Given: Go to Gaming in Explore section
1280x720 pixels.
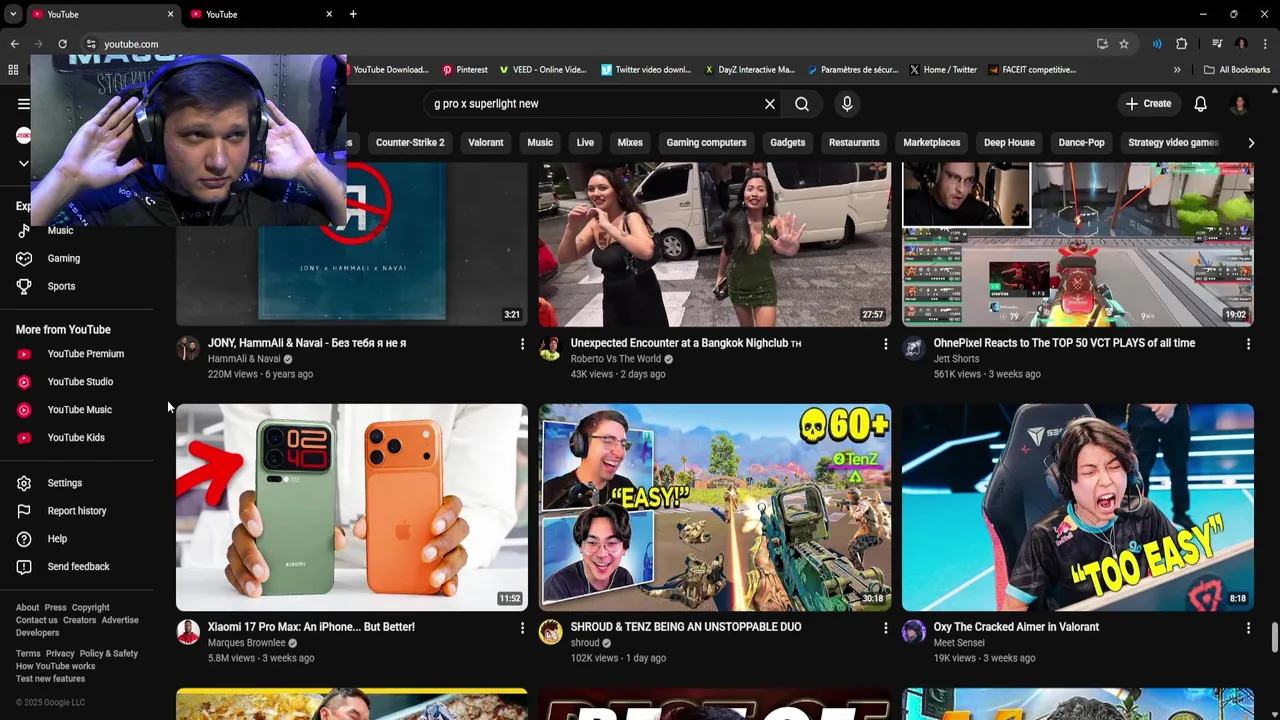Looking at the screenshot, I should coord(63,258).
